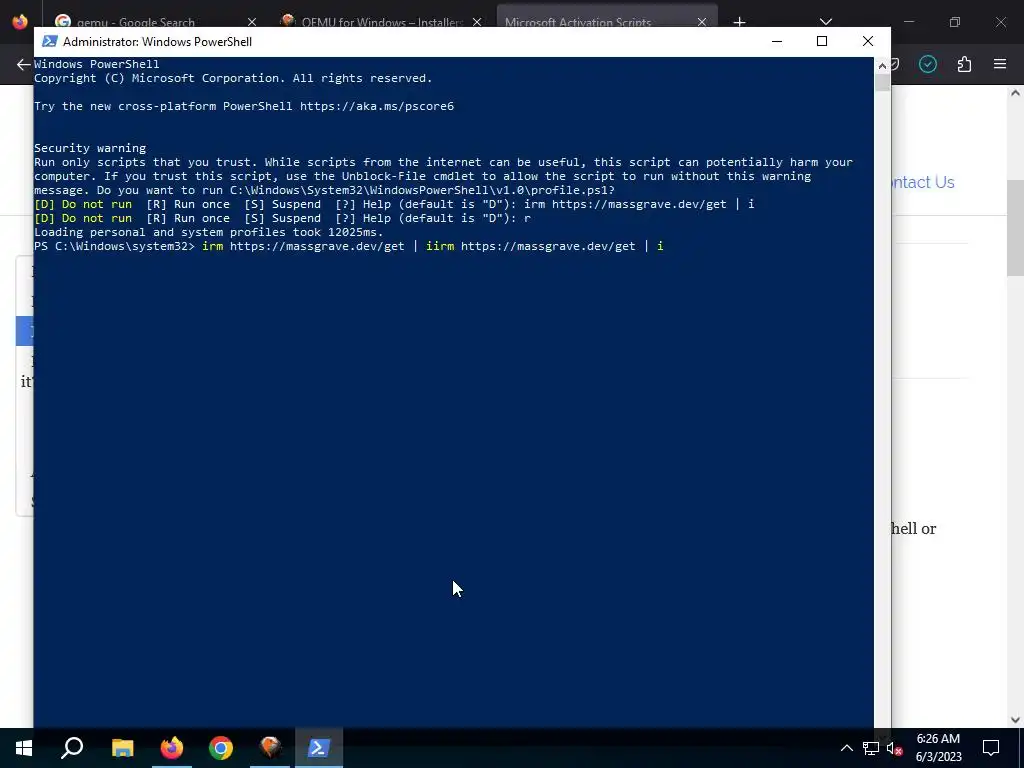Viewport: 1024px width, 768px height.
Task: Maximize the PowerShell window
Action: [822, 41]
